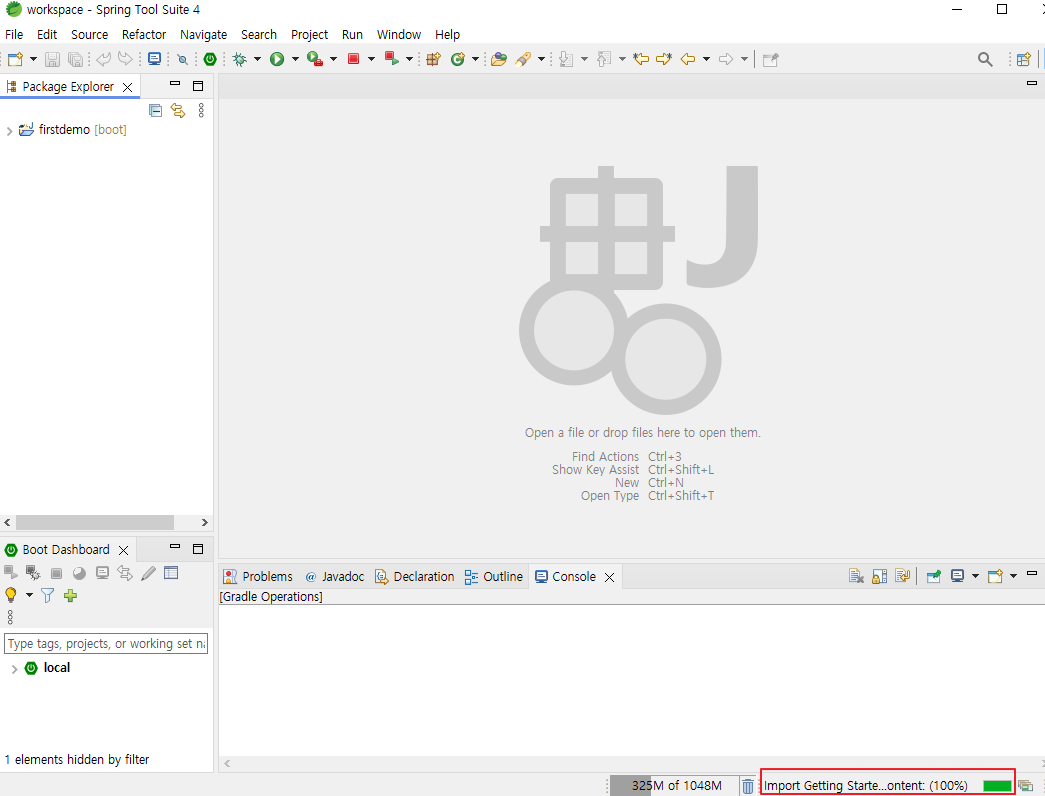Image resolution: width=1045 pixels, height=796 pixels.
Task: Click the Run with toolbox (External Tools) icon
Action: (315, 59)
